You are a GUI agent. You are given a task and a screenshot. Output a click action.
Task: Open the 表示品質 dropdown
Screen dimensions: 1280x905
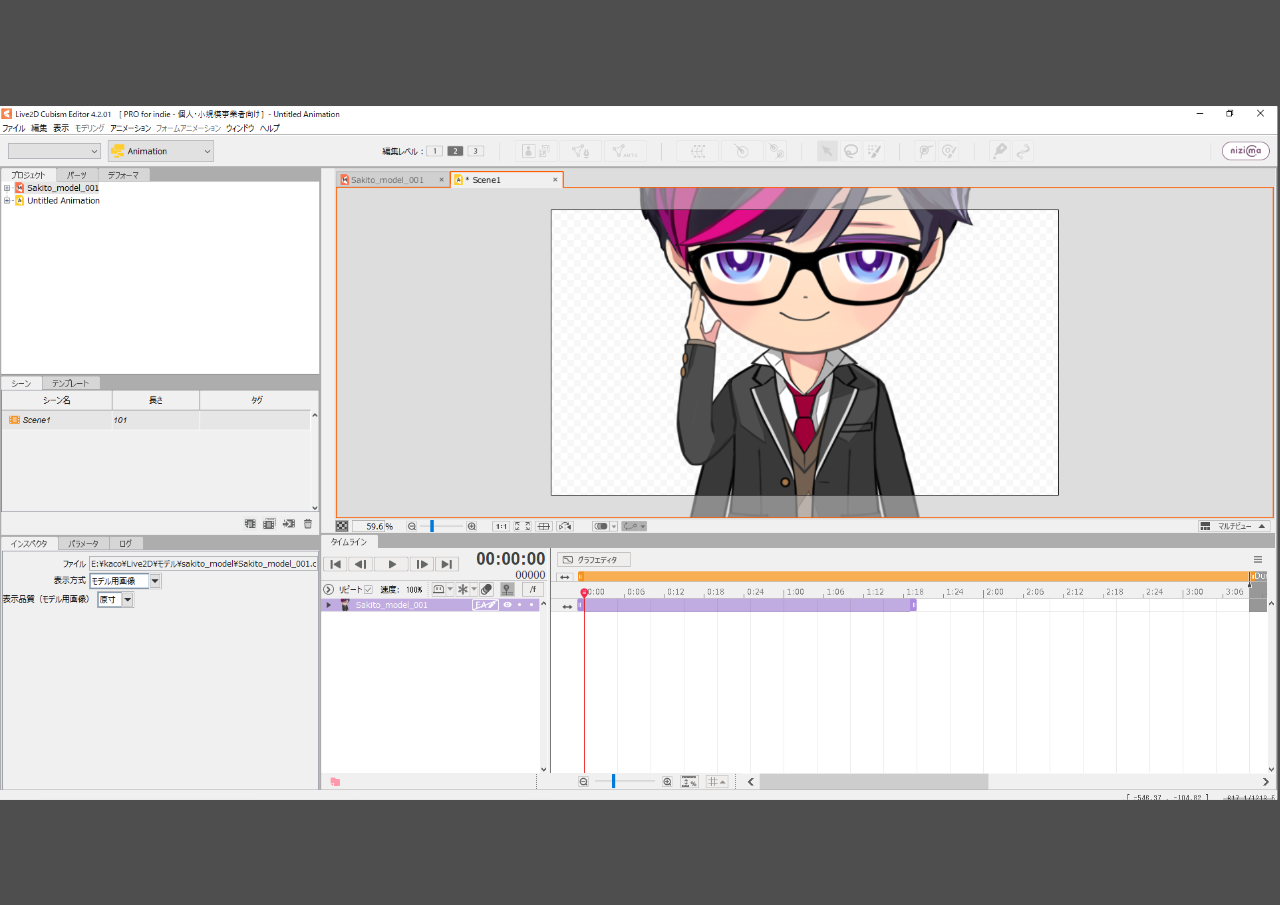tap(127, 600)
